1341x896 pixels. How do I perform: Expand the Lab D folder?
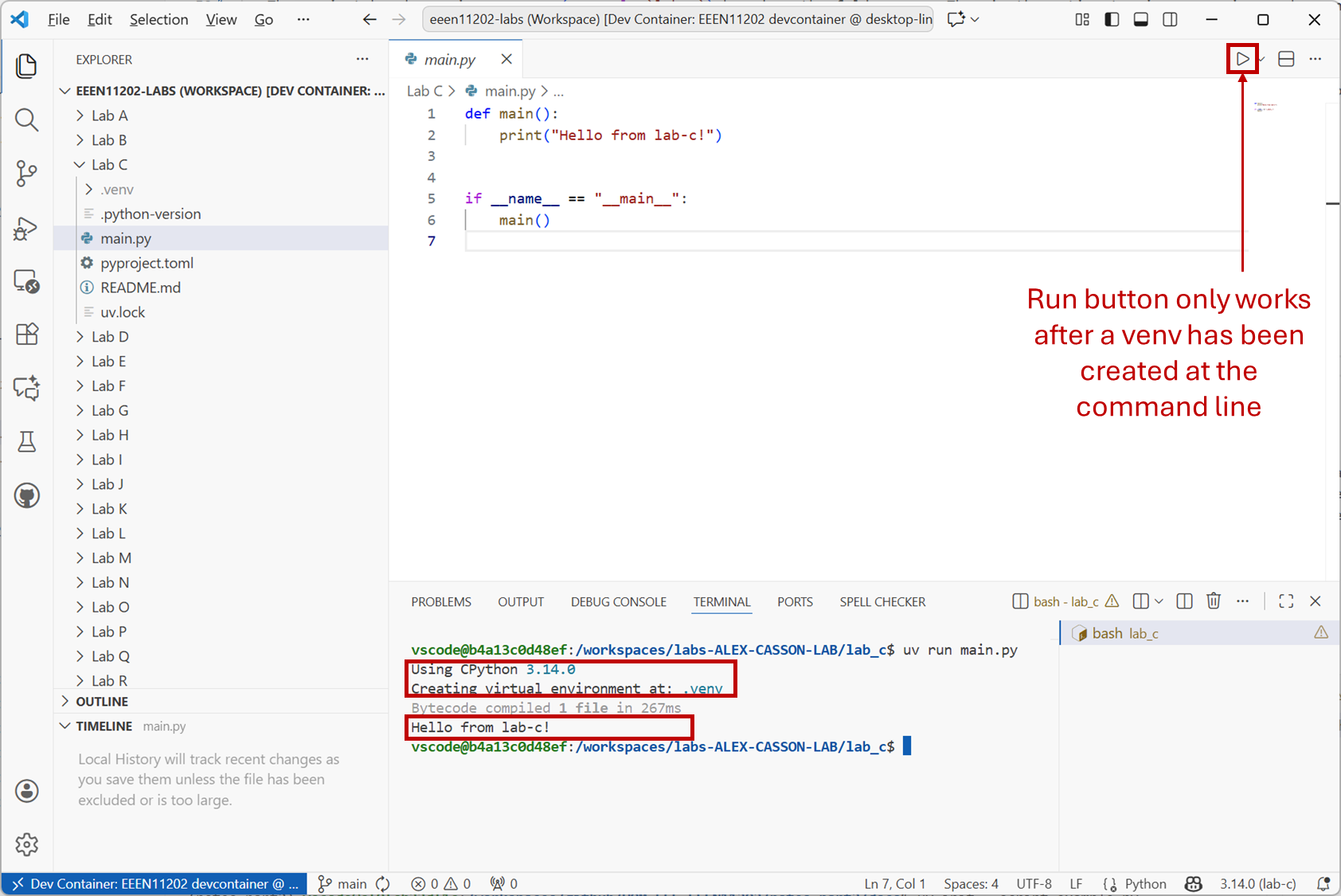coord(110,337)
